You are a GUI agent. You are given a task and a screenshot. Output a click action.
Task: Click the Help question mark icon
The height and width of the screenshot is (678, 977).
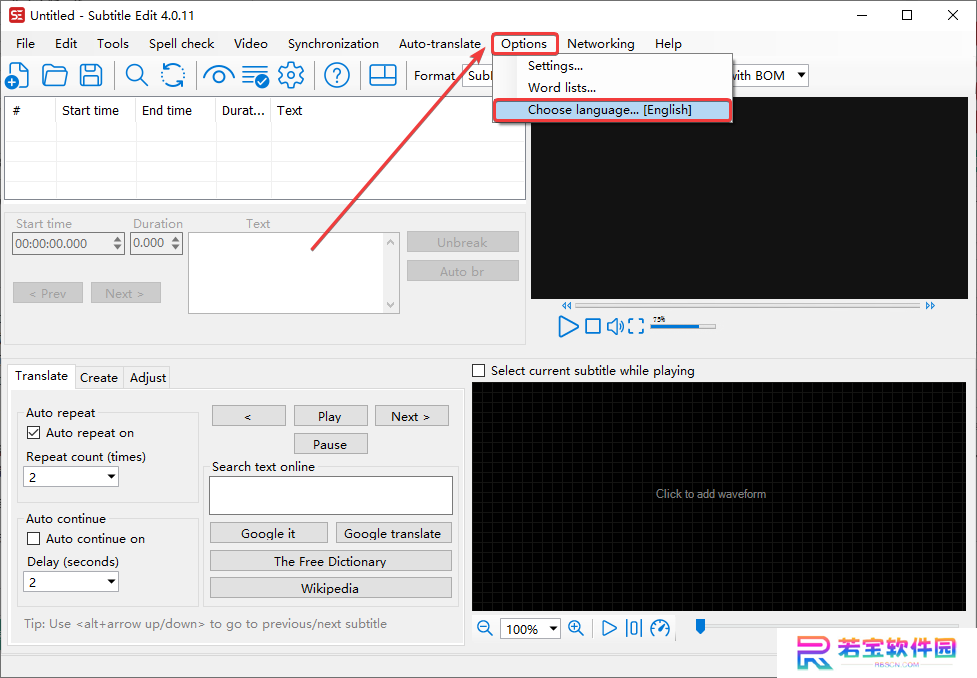[337, 75]
